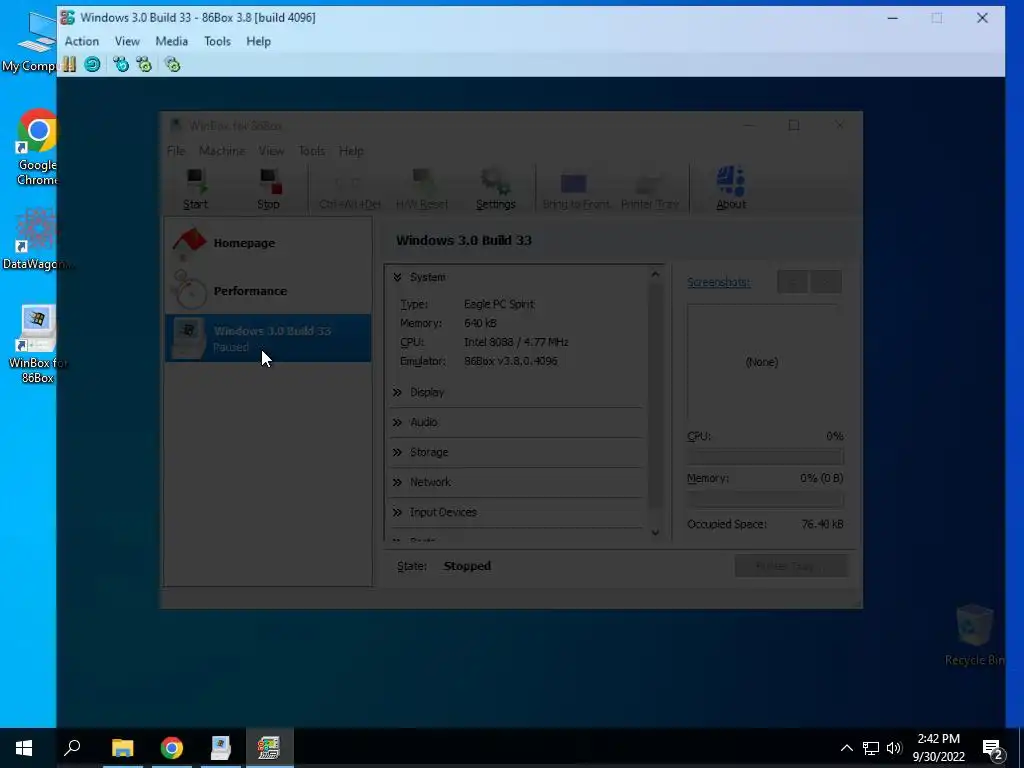This screenshot has width=1024, height=768.
Task: Show hidden system tray icons
Action: point(846,748)
